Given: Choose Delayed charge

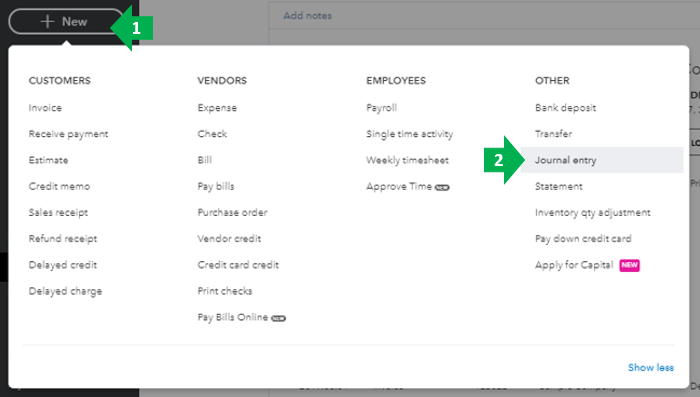Looking at the screenshot, I should click(65, 291).
